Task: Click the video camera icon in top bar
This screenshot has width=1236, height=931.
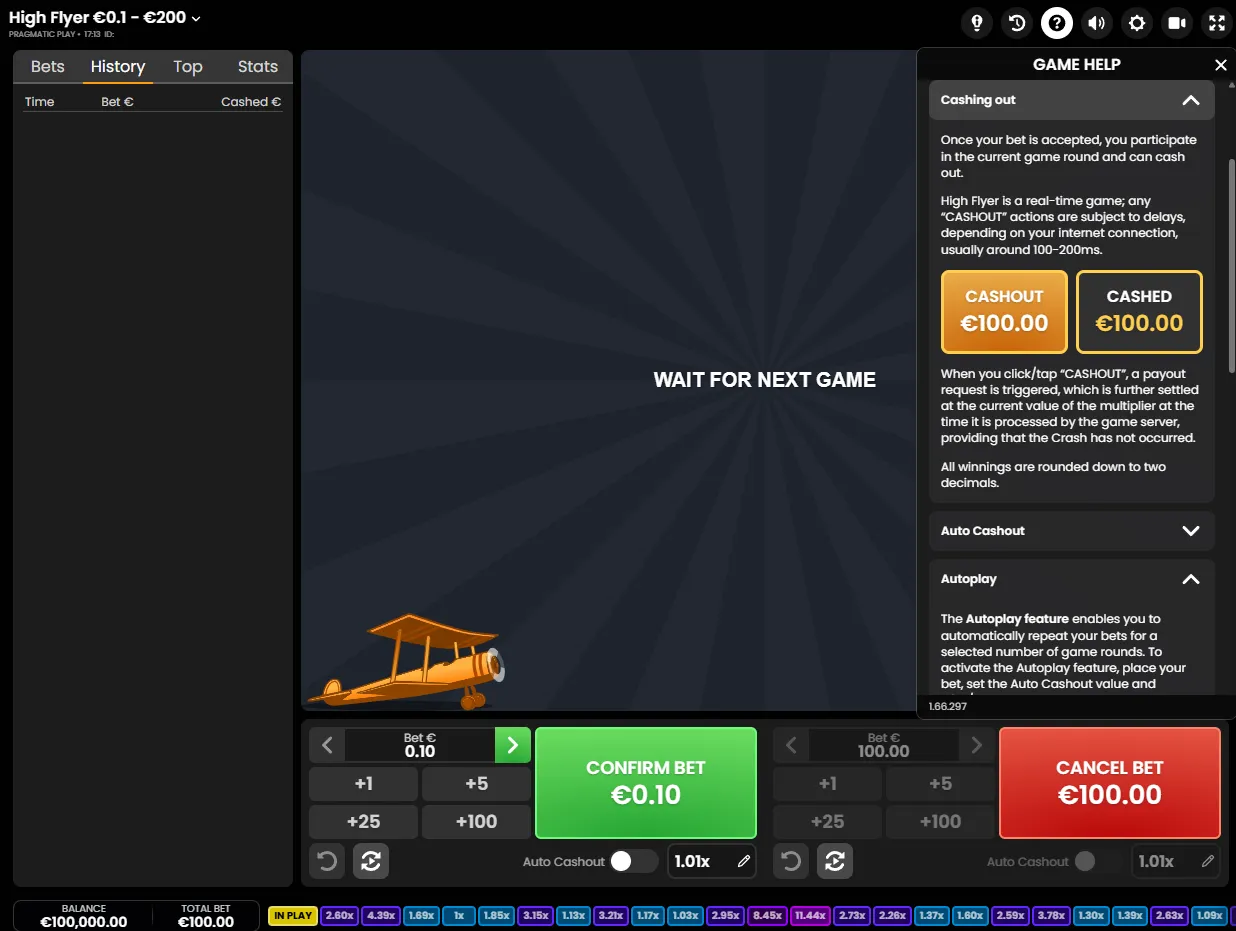Action: click(1177, 23)
